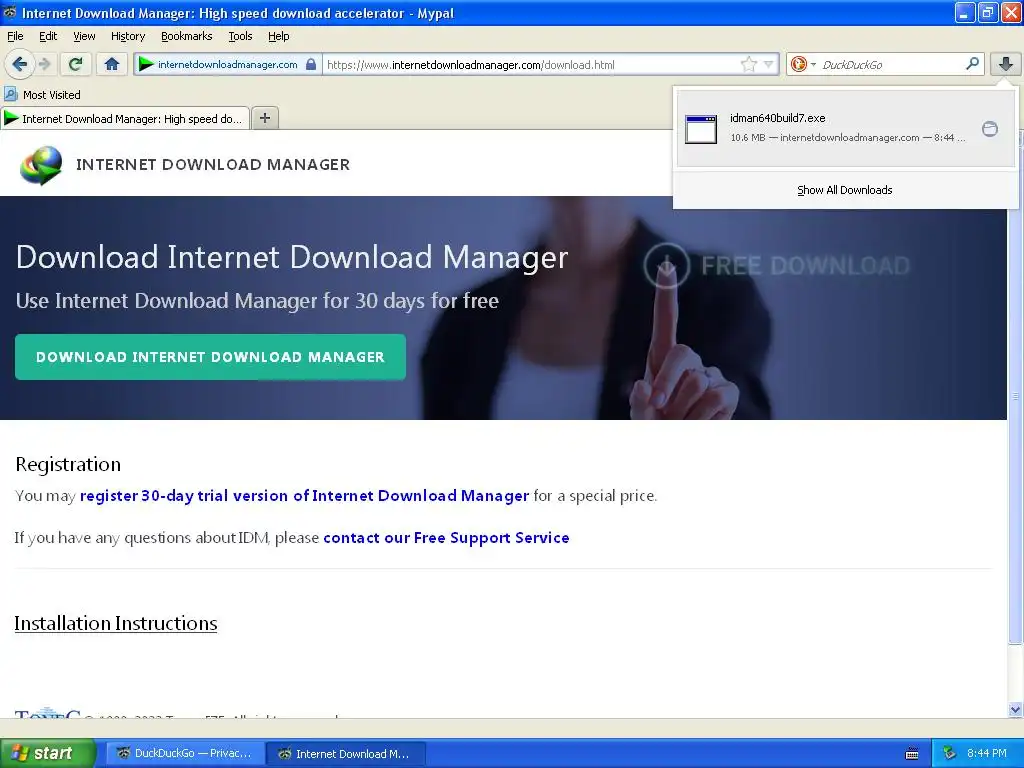Open the DuckDuckGo search engine selector
Viewport: 1024px width, 768px height.
(803, 64)
